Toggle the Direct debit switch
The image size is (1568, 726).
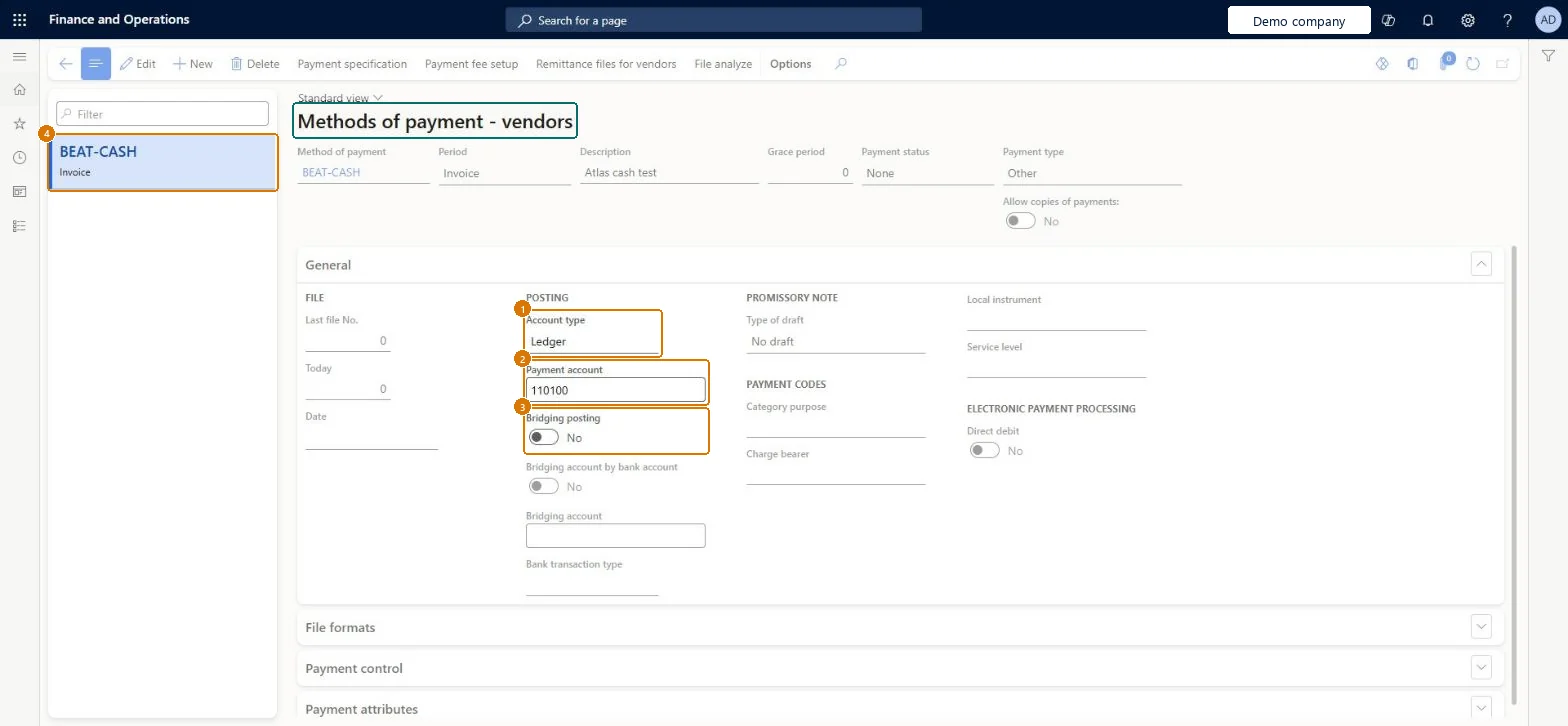985,450
